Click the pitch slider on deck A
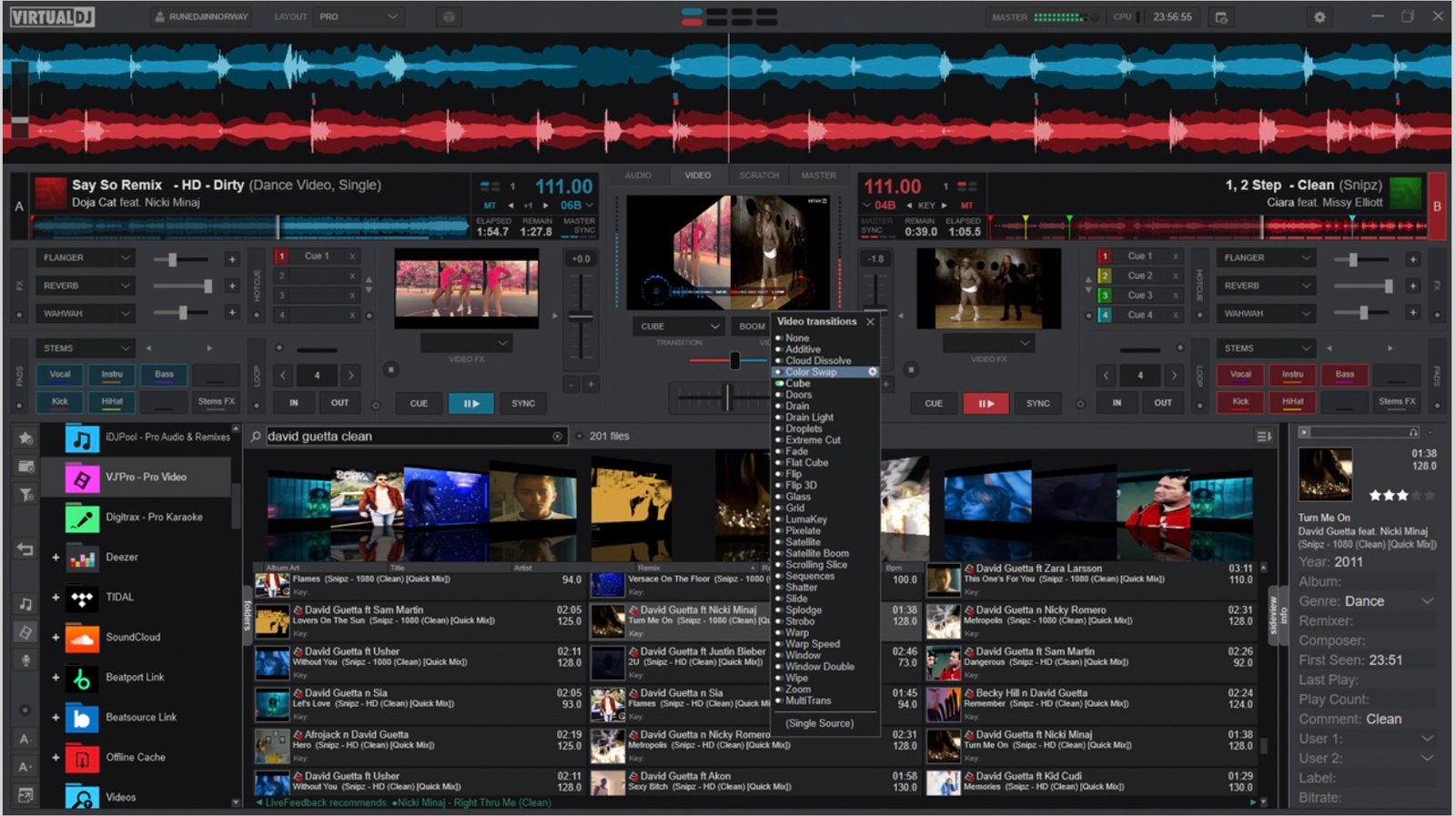Screen dimensions: 1456x816 coord(580,317)
